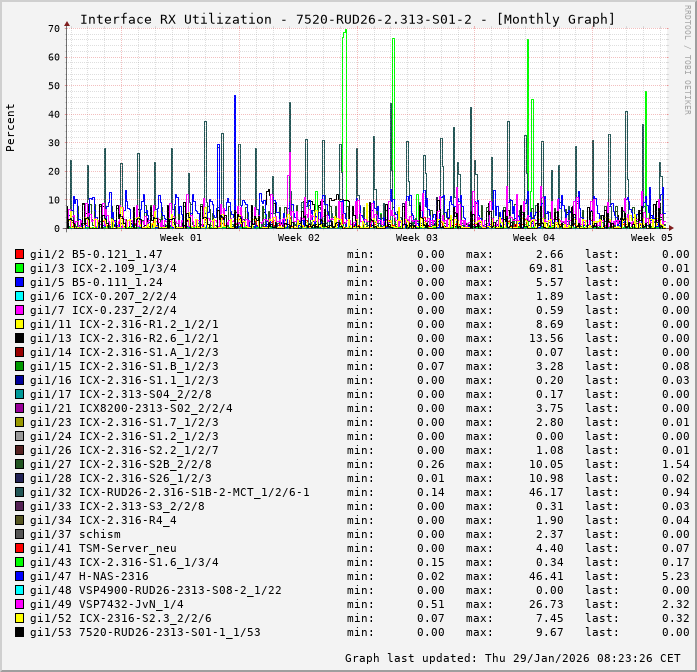This screenshot has width=697, height=672.
Task: Click the blue swatch next to gi1/47 H-NAS-2316
Action: click(19, 576)
